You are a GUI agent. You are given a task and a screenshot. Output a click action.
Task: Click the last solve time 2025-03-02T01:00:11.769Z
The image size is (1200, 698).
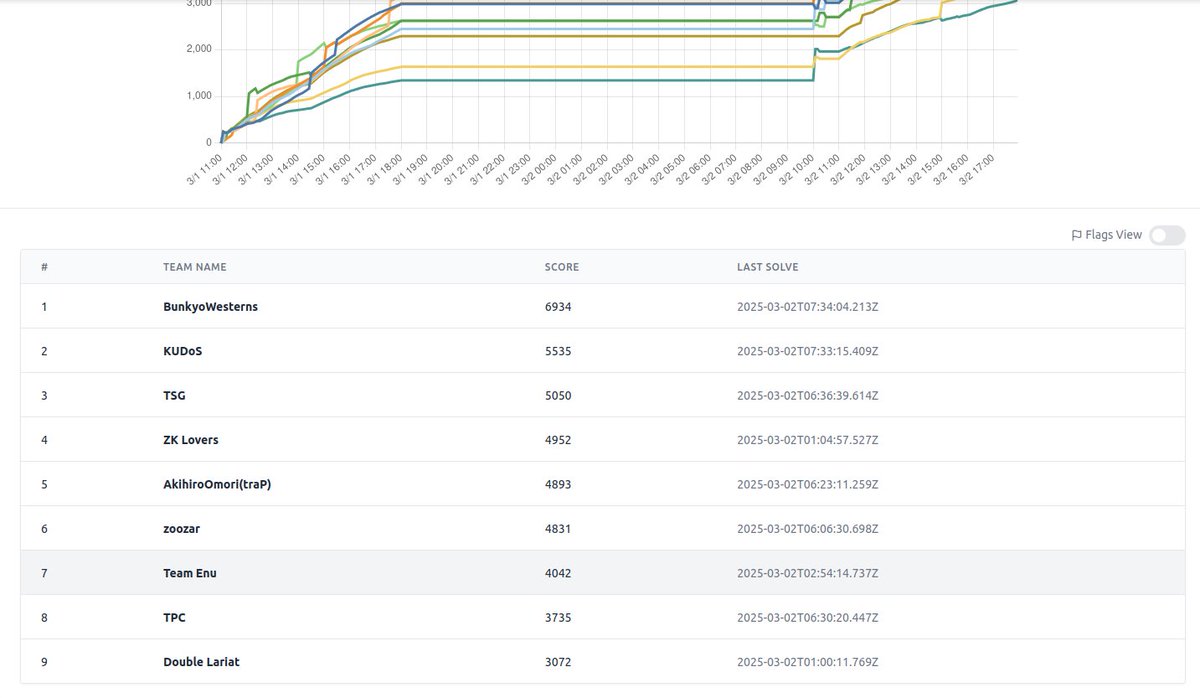pos(807,662)
